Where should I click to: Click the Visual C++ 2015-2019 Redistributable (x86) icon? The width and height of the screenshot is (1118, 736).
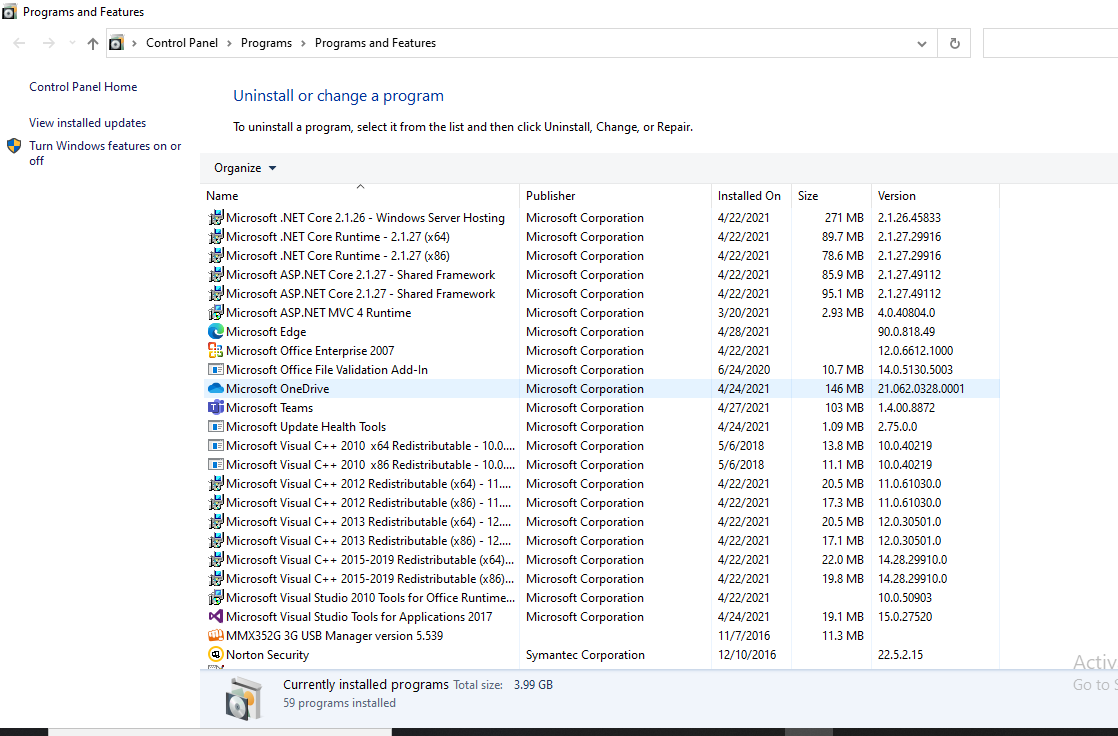(215, 578)
